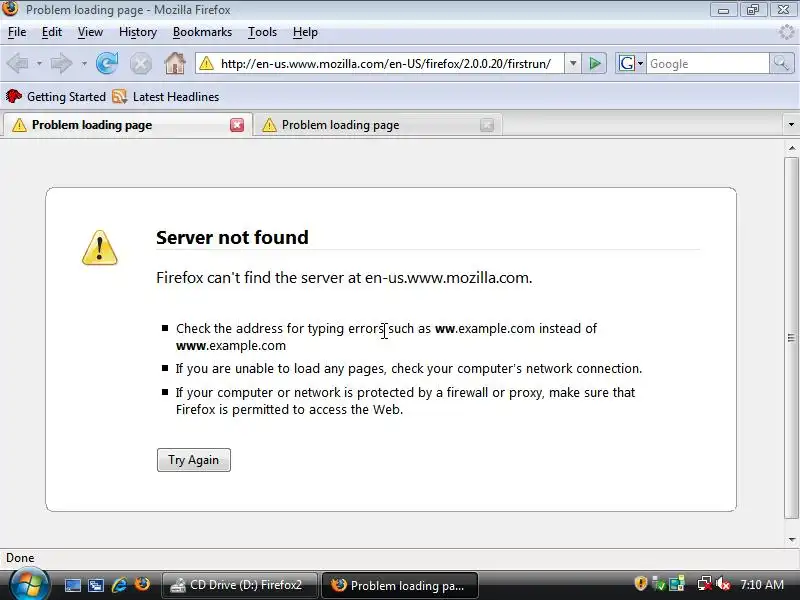Viewport: 800px width, 600px height.
Task: Click the page scrollbar up arrow
Action: click(x=791, y=148)
